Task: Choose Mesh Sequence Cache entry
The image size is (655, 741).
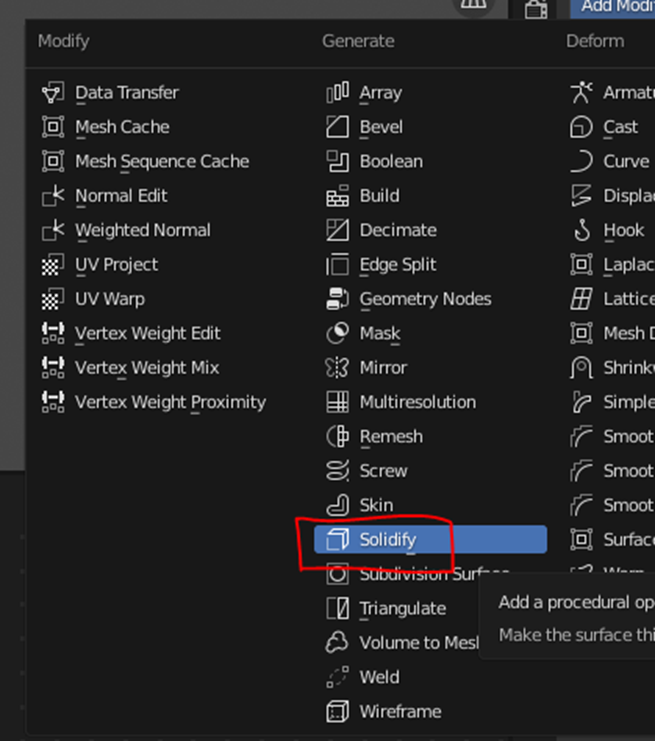Action: click(162, 161)
